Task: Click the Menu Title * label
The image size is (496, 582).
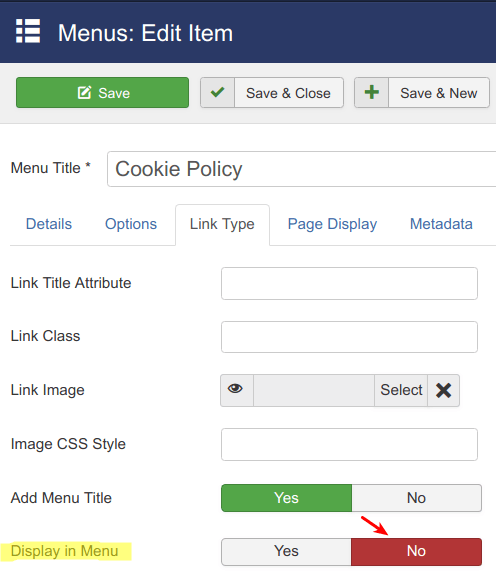Action: pos(50,168)
